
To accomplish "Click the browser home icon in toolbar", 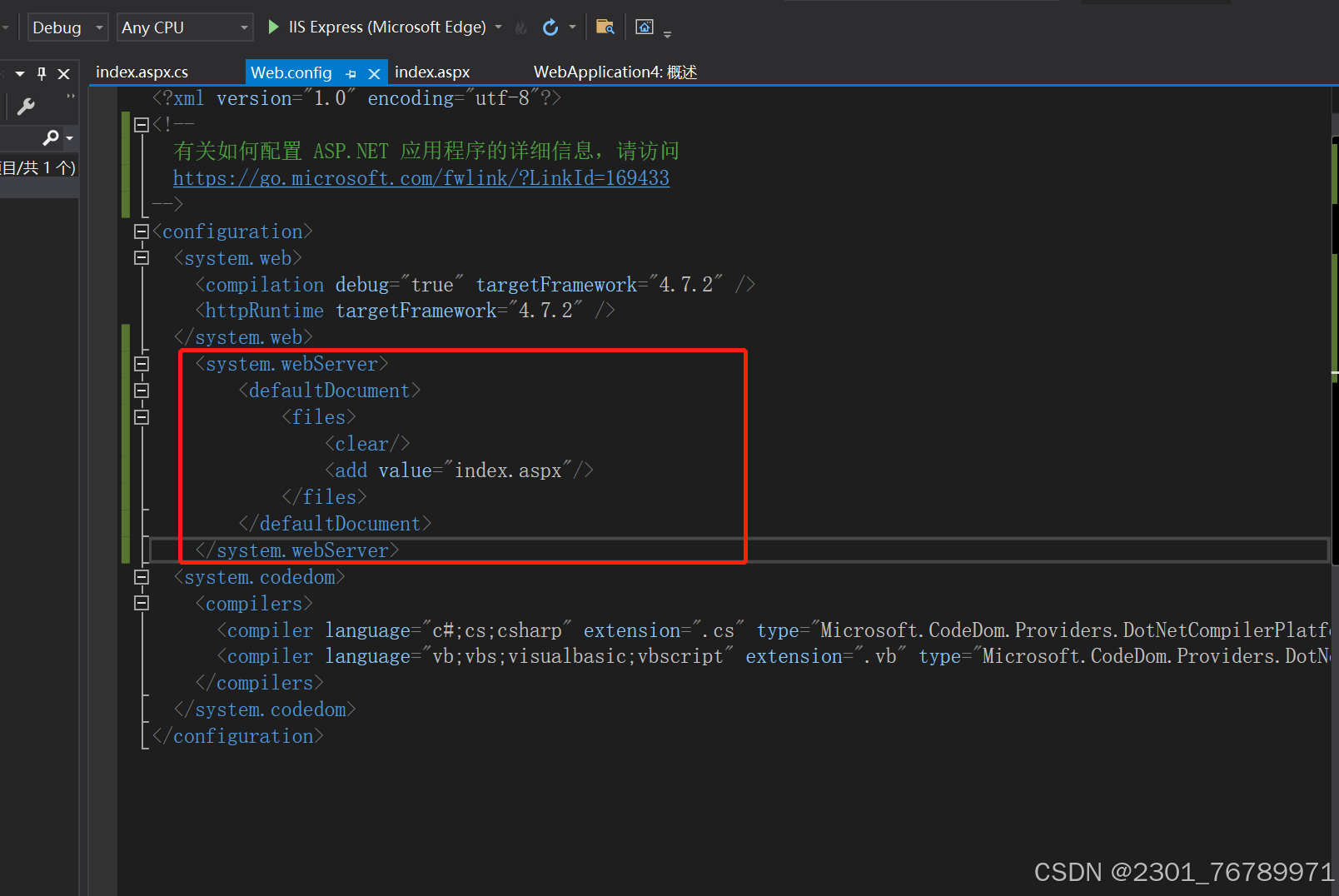I will 644,26.
